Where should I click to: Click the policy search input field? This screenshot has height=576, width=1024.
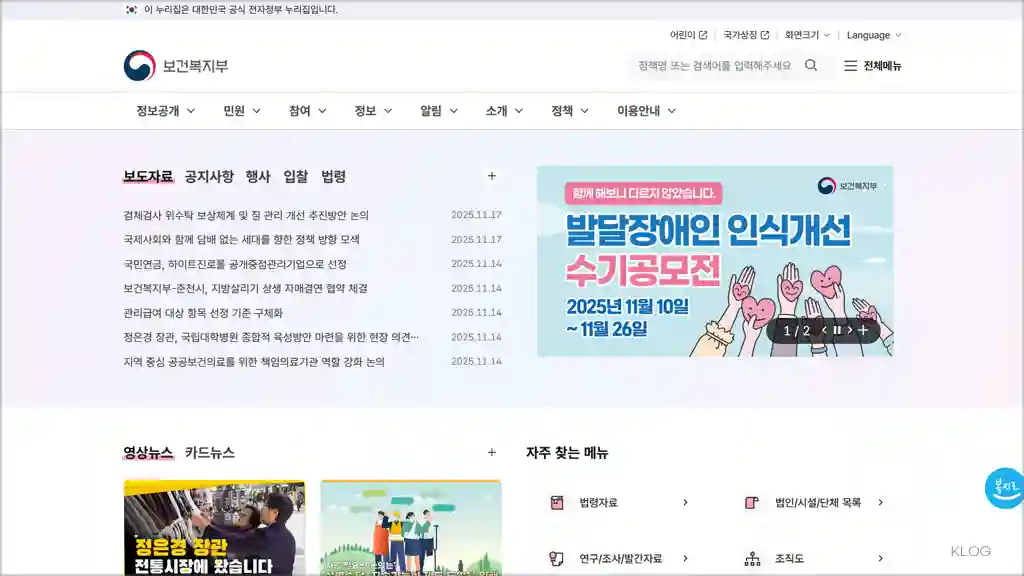(x=710, y=65)
